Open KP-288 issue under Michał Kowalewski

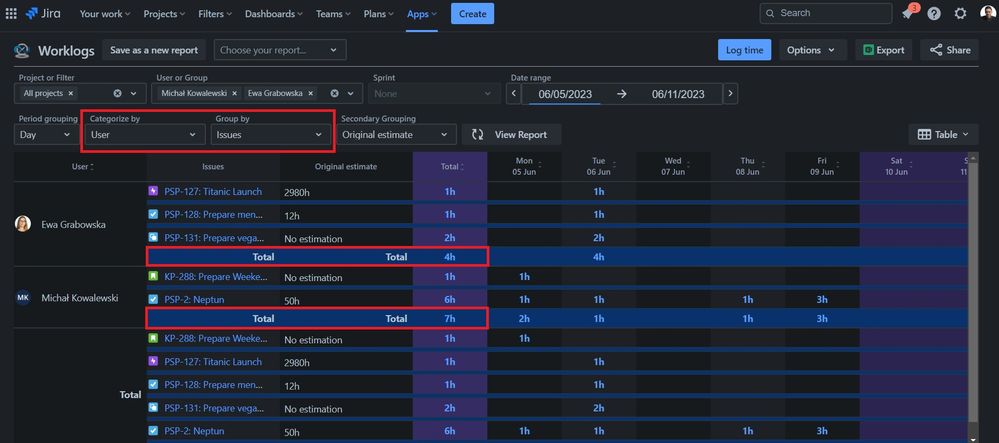pos(213,277)
